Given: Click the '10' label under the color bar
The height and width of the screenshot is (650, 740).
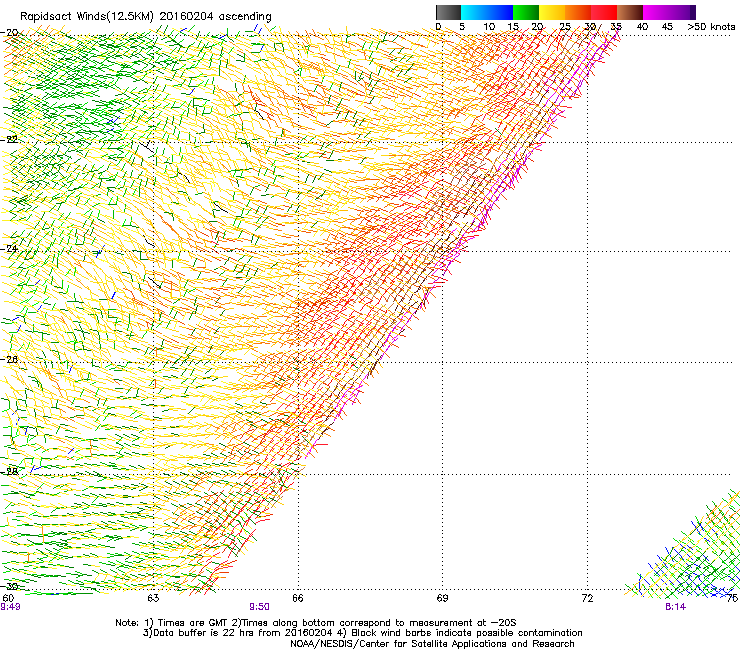Looking at the screenshot, I should [x=489, y=26].
